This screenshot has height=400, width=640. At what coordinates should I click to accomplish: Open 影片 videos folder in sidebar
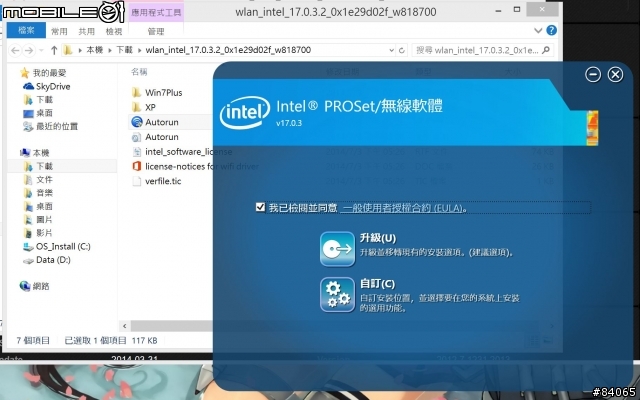[44, 233]
